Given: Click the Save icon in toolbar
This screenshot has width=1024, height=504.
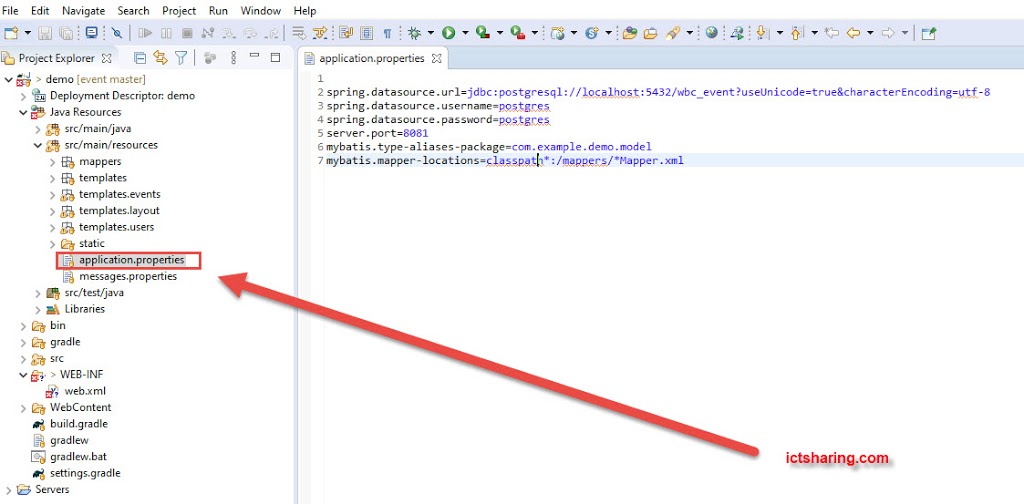Looking at the screenshot, I should point(45,33).
